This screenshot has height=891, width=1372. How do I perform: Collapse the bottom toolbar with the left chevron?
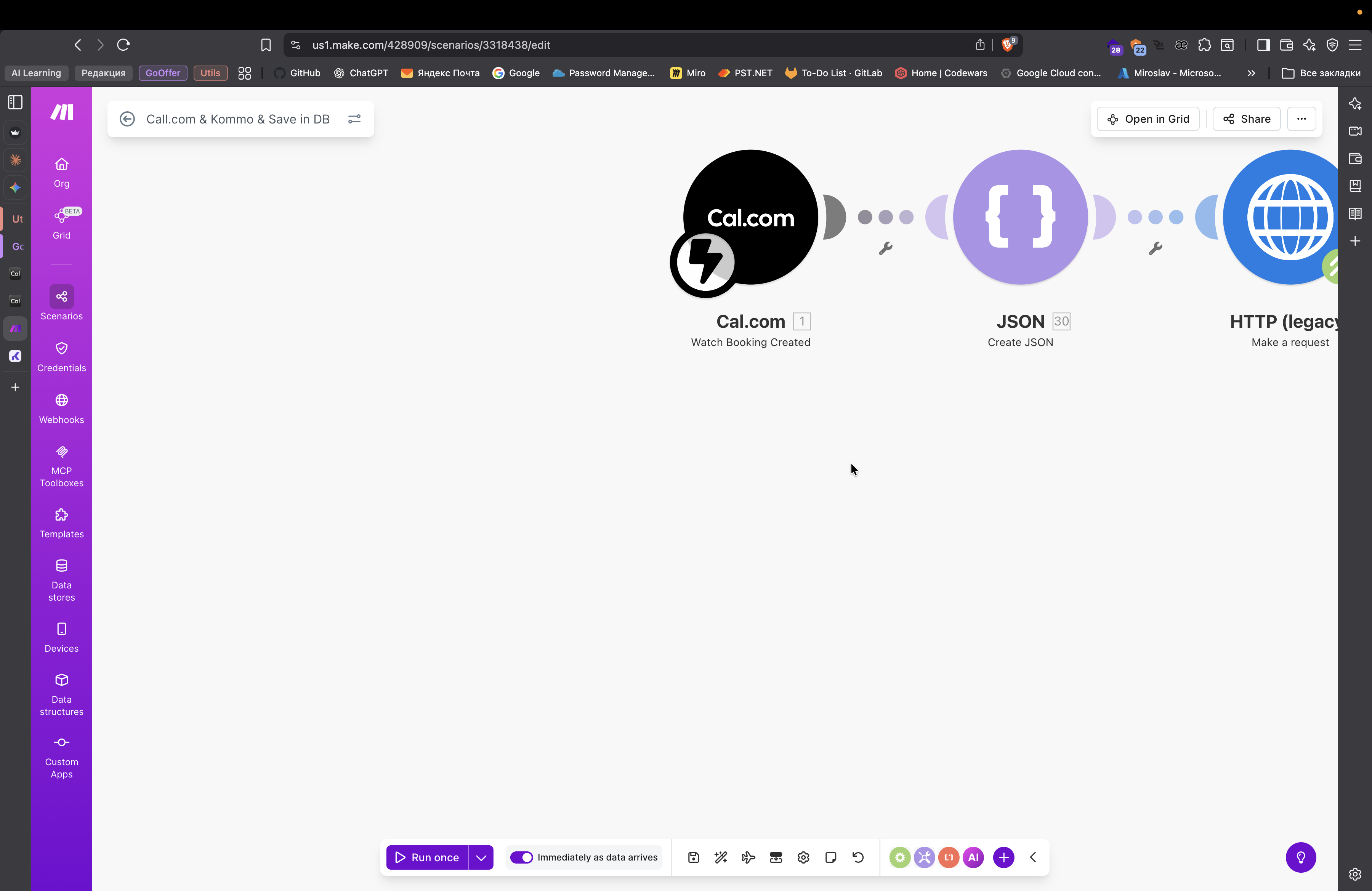(x=1032, y=857)
